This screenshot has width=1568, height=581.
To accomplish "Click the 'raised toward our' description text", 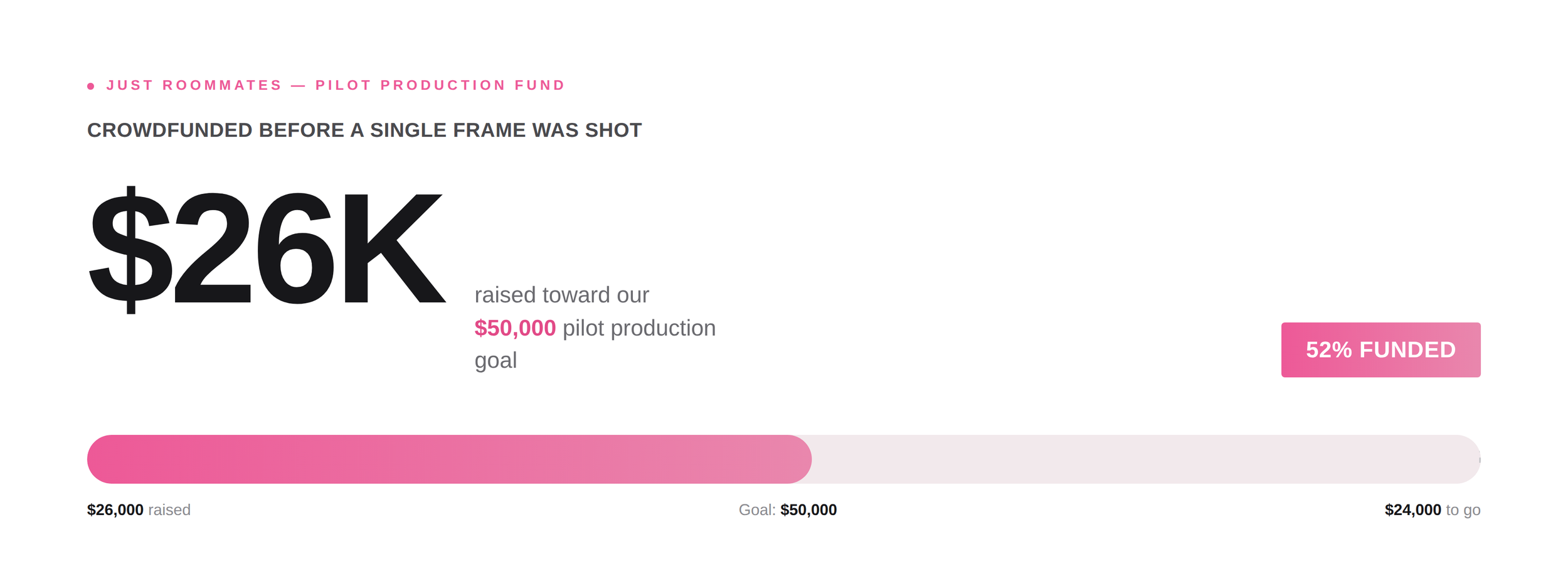I will pyautogui.click(x=561, y=295).
